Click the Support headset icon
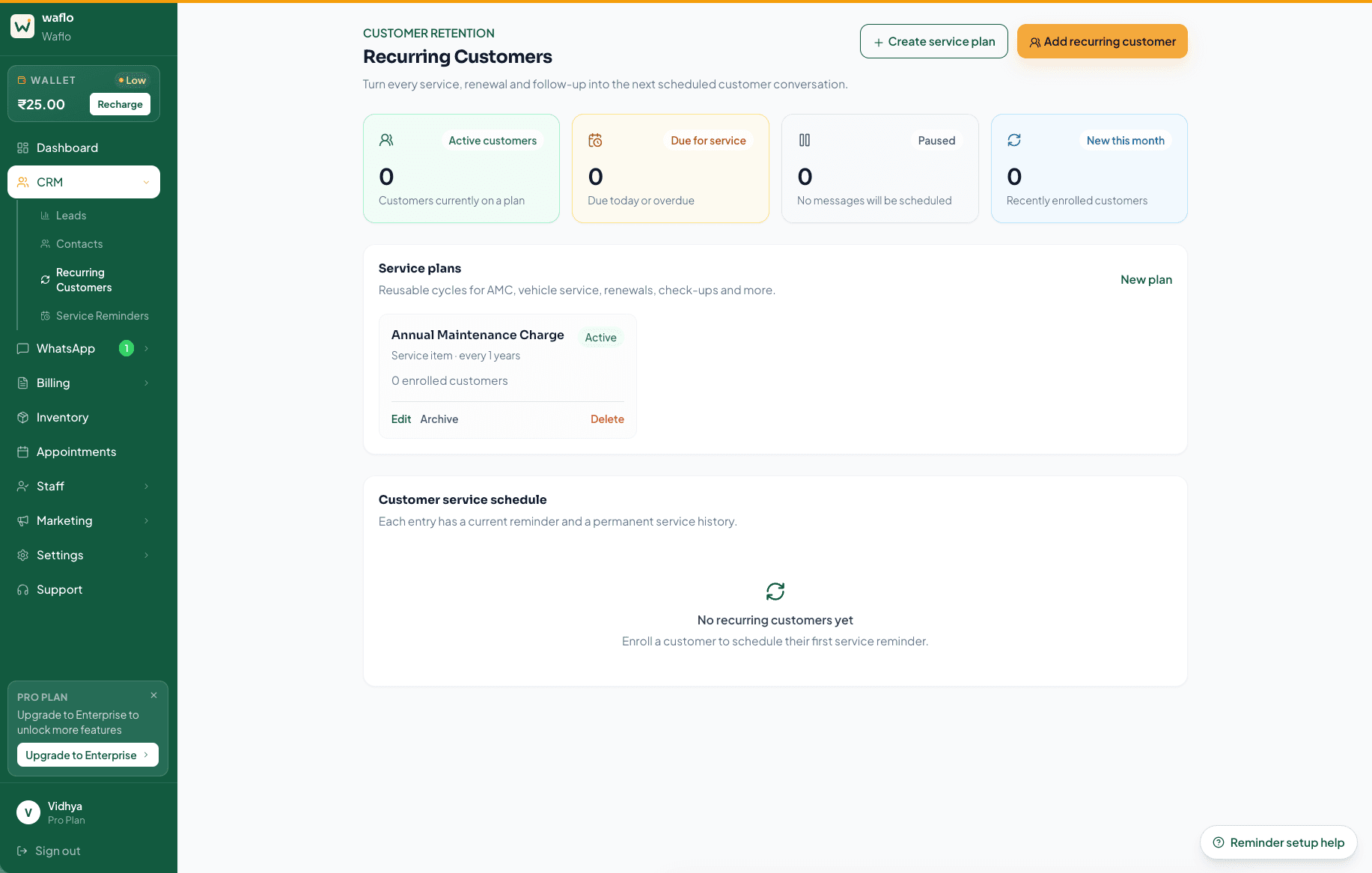Viewport: 1372px width, 873px height. point(22,589)
